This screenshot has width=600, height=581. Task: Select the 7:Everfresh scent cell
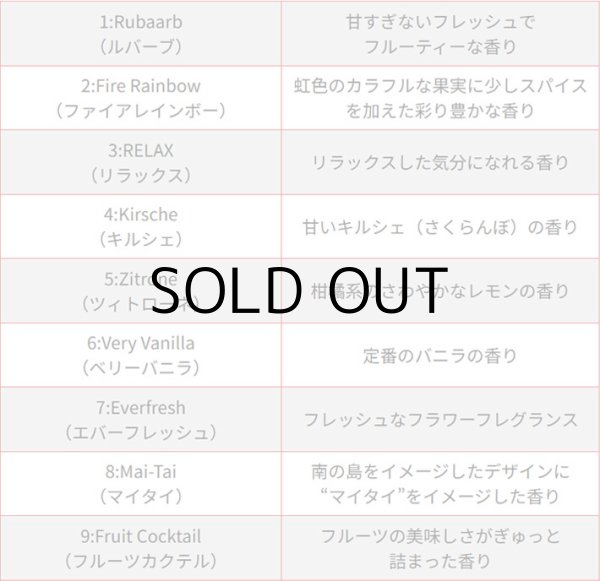pyautogui.click(x=141, y=419)
